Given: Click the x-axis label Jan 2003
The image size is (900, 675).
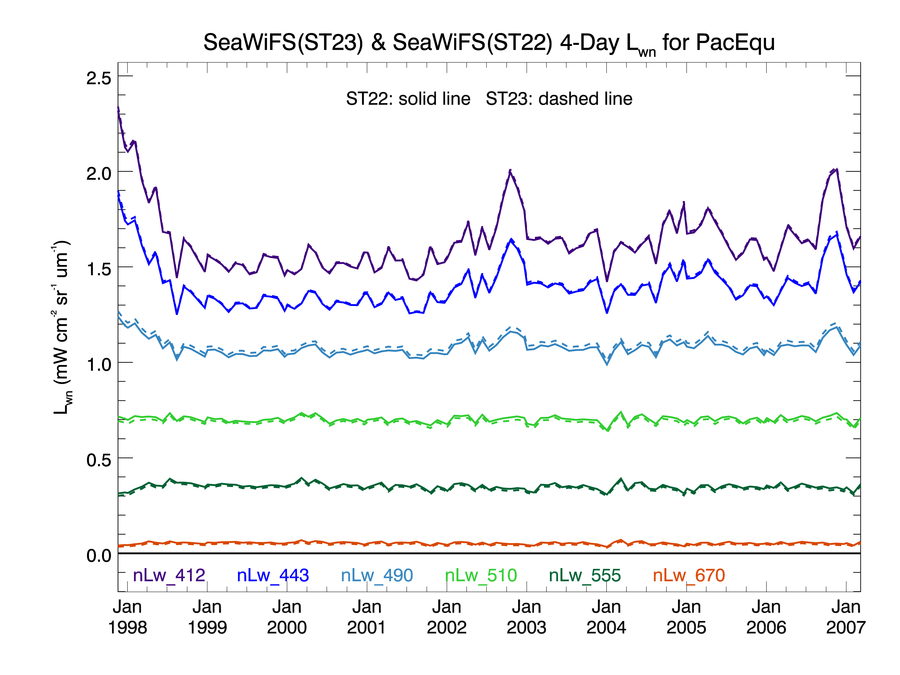Looking at the screenshot, I should tap(526, 617).
